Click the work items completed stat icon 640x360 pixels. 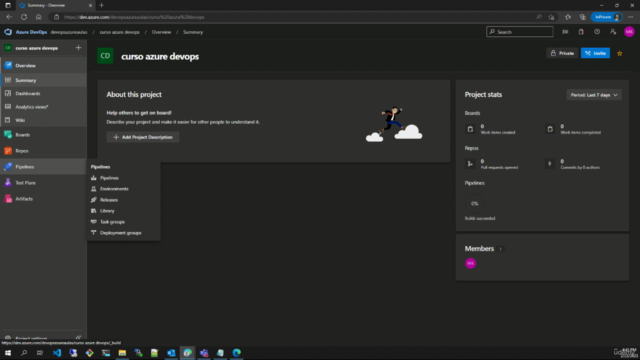point(550,129)
